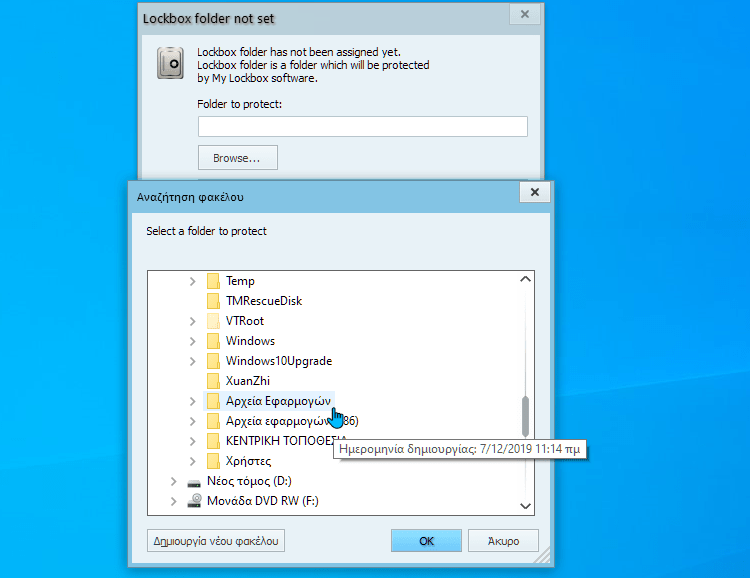Viewport: 750px width, 578px height.
Task: Expand the Temp folder node
Action: [192, 281]
